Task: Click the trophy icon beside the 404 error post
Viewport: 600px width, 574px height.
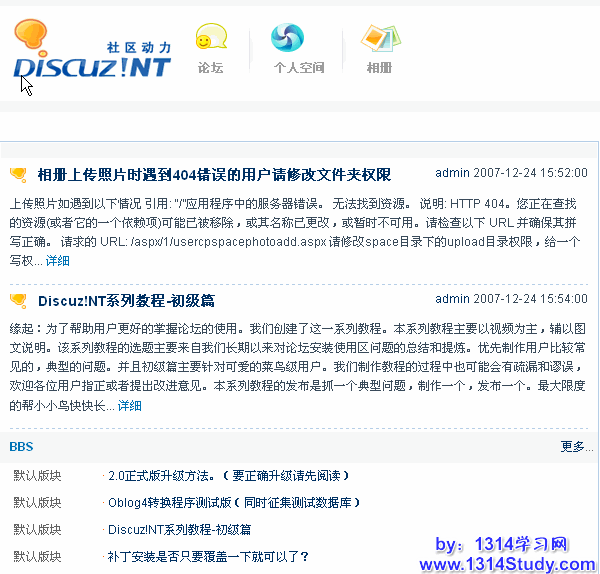Action: [18, 175]
